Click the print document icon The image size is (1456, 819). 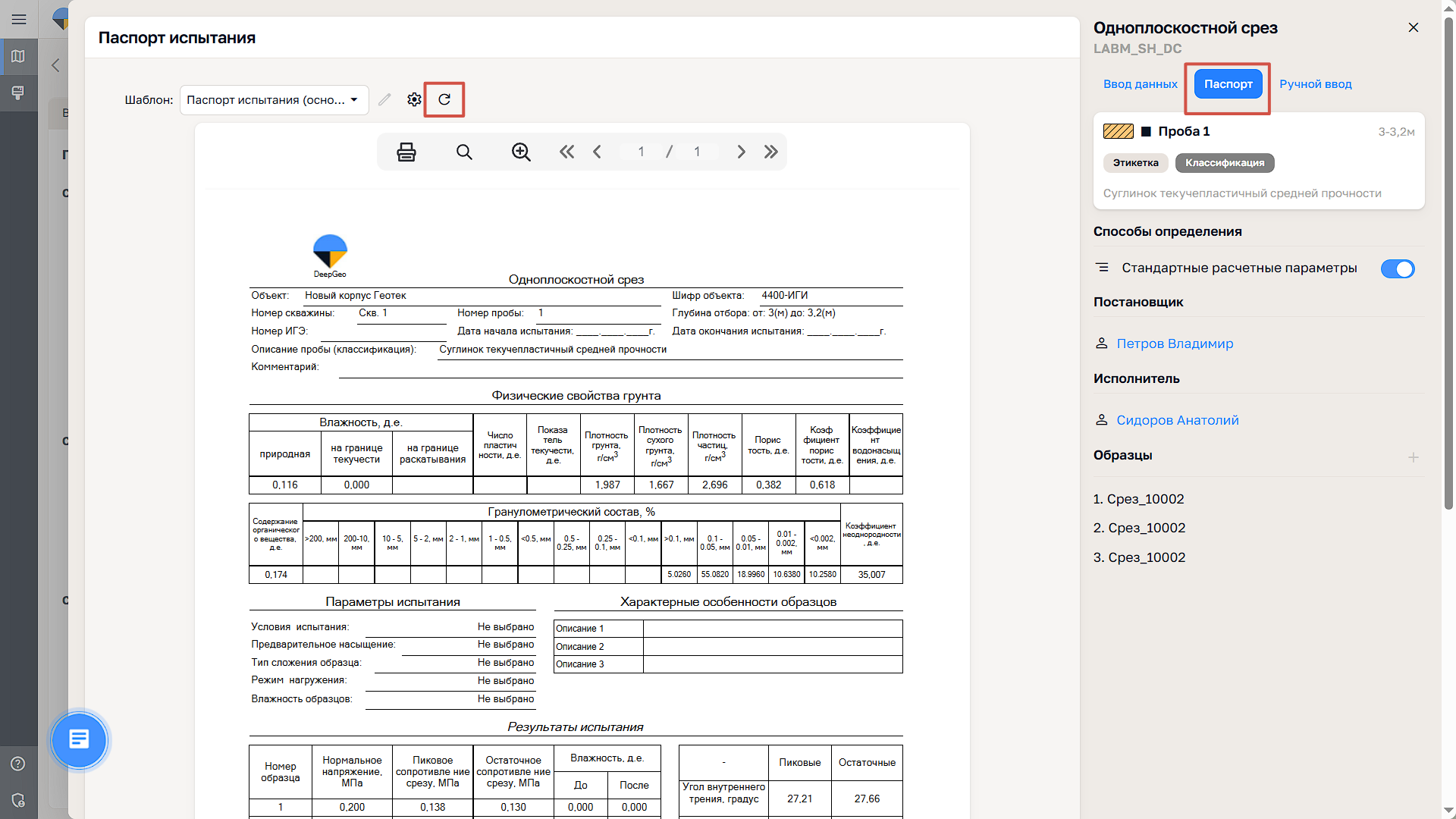coord(406,152)
